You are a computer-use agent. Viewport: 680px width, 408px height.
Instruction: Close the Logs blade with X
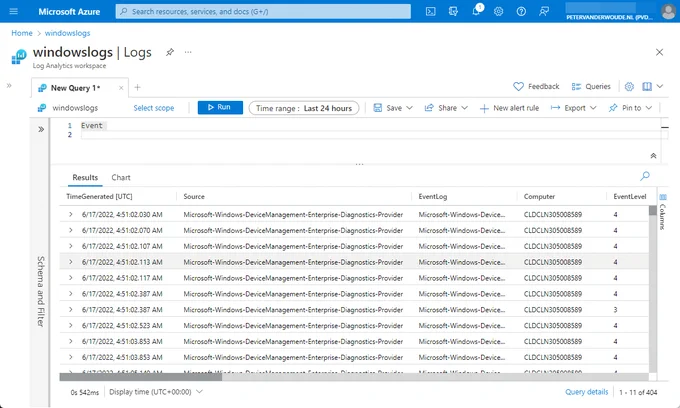click(x=659, y=52)
